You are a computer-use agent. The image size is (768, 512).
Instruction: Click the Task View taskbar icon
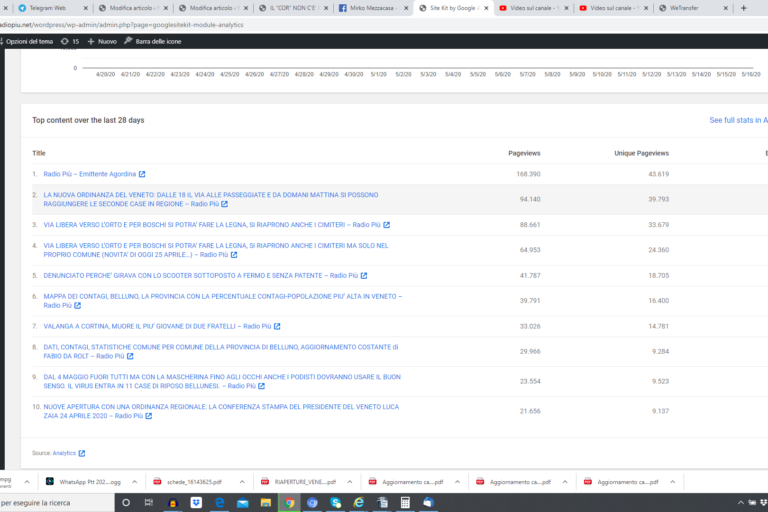click(149, 503)
